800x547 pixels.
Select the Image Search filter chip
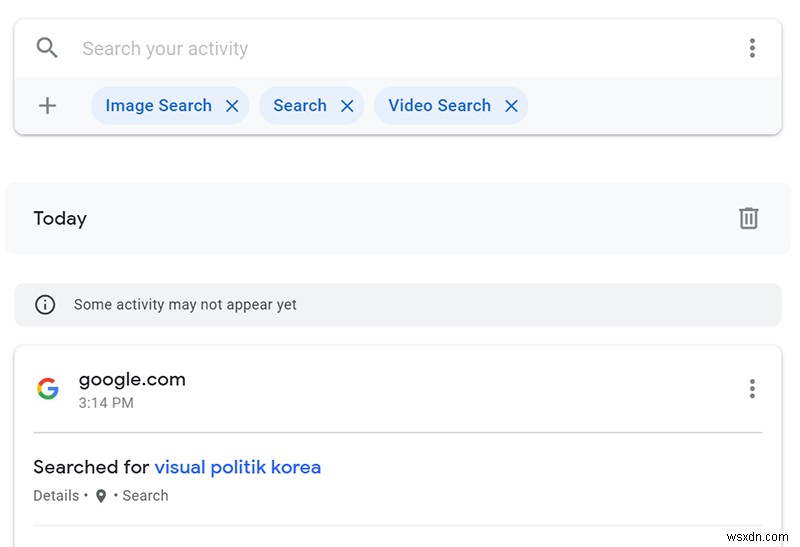pos(158,106)
